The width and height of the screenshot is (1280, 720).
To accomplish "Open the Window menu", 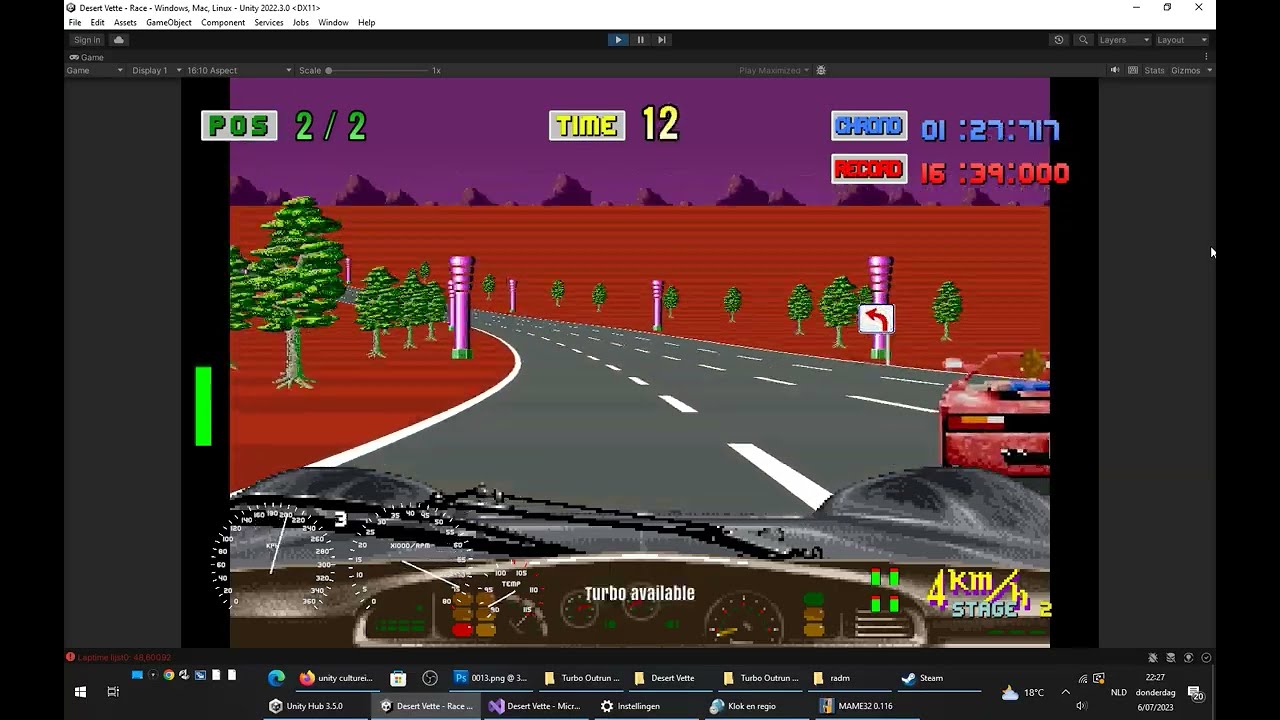I will [333, 22].
